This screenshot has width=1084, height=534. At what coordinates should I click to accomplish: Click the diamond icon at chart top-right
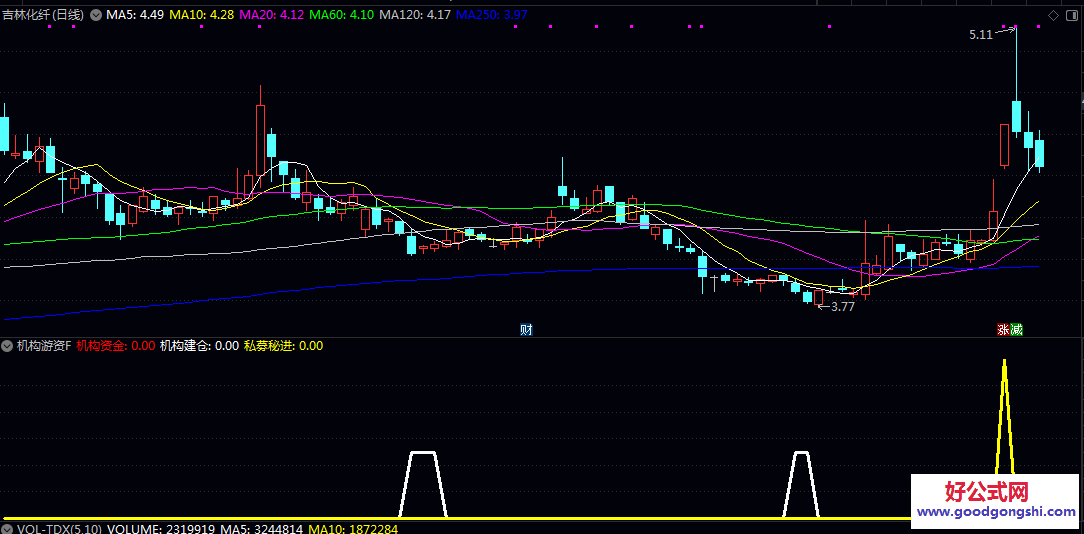1053,15
